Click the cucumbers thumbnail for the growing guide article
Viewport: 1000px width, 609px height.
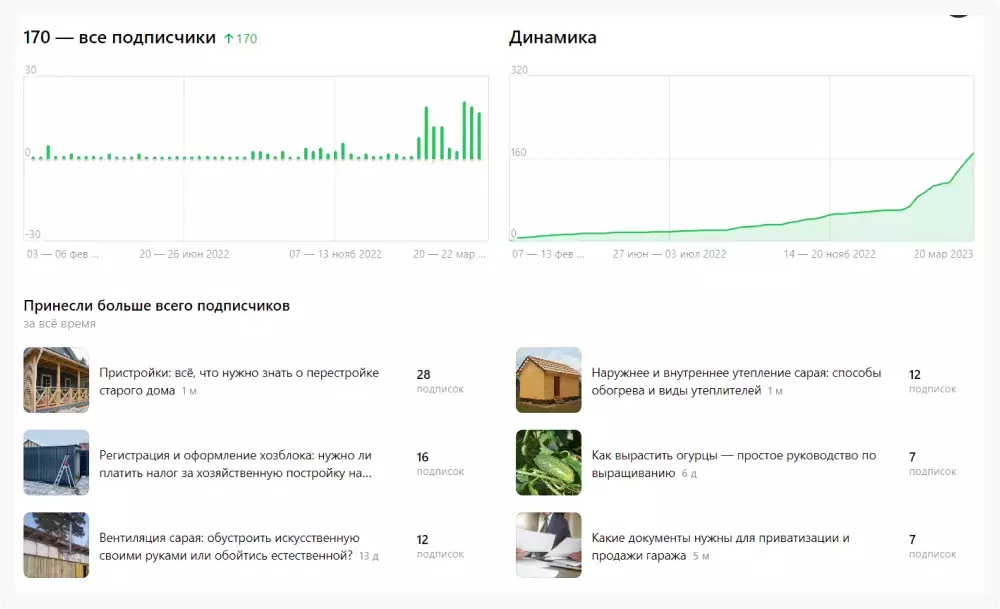[548, 462]
